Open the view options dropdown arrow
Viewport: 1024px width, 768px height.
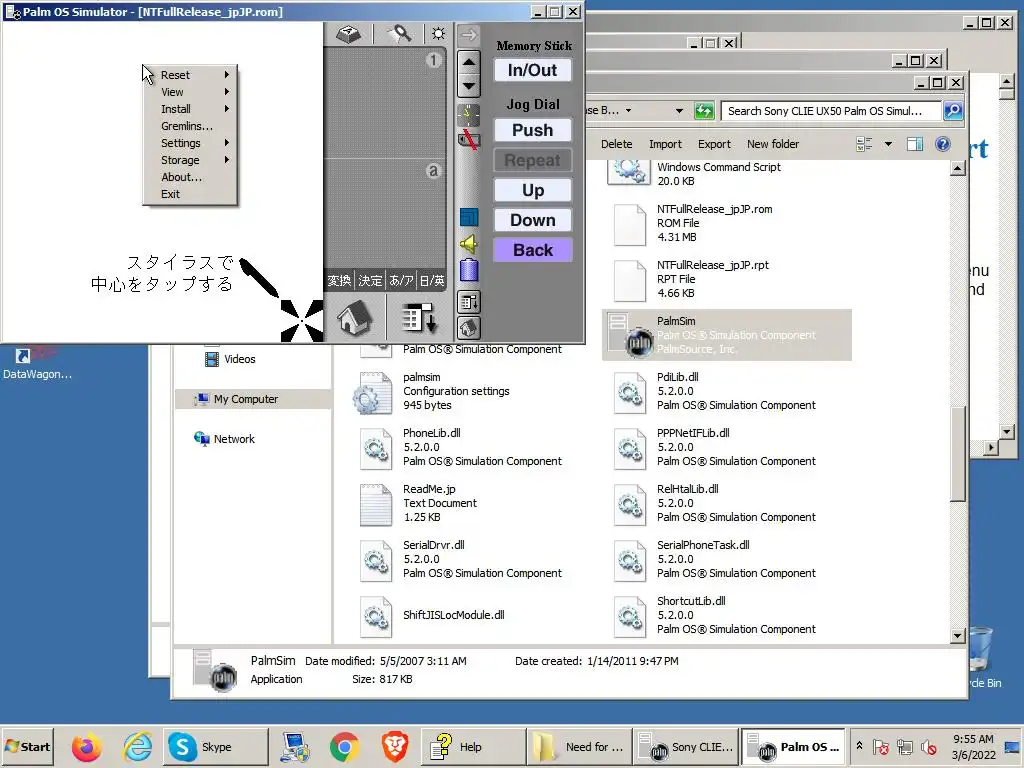pyautogui.click(x=888, y=144)
